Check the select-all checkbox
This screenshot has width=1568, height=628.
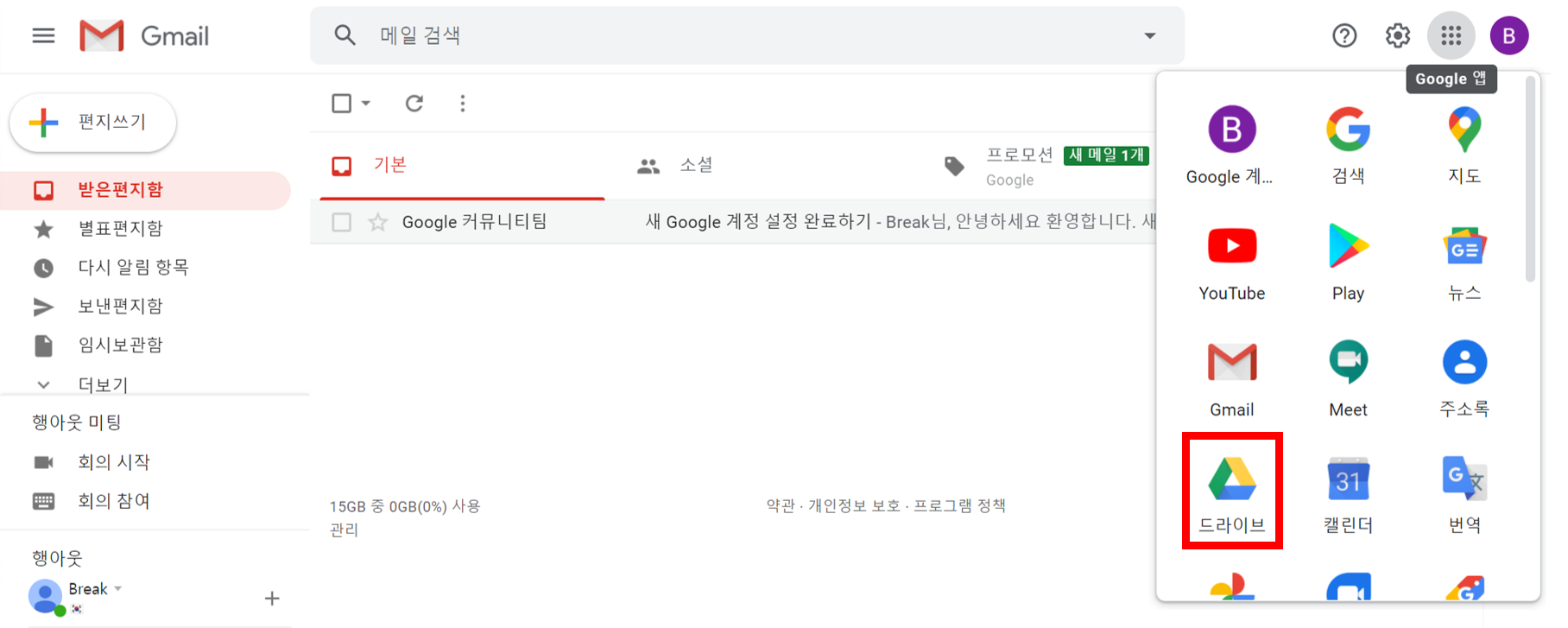click(x=342, y=104)
